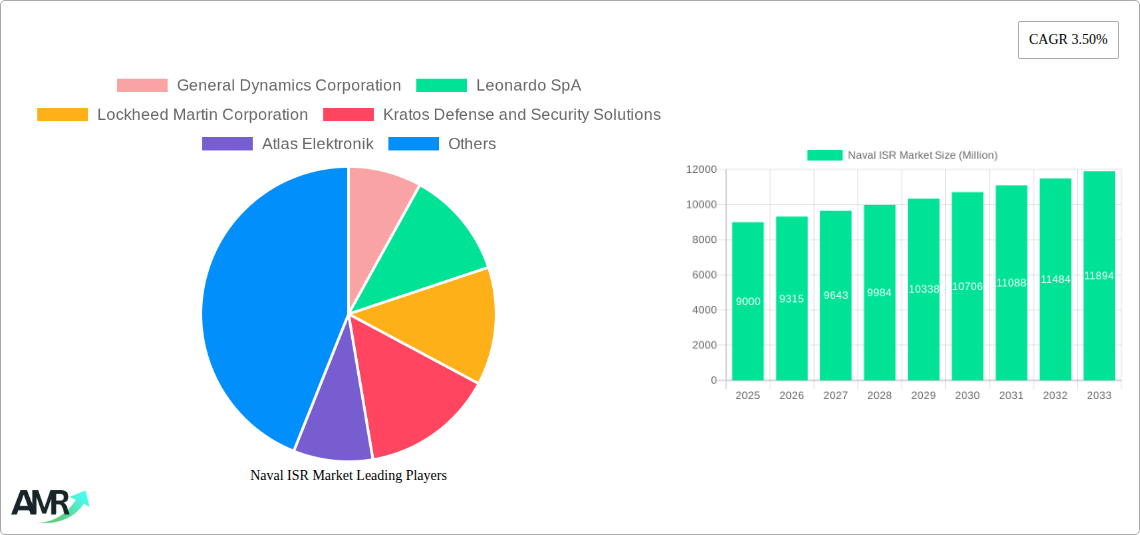Click the 2025 bar showing 9000
The width and height of the screenshot is (1140, 535).
(748, 301)
